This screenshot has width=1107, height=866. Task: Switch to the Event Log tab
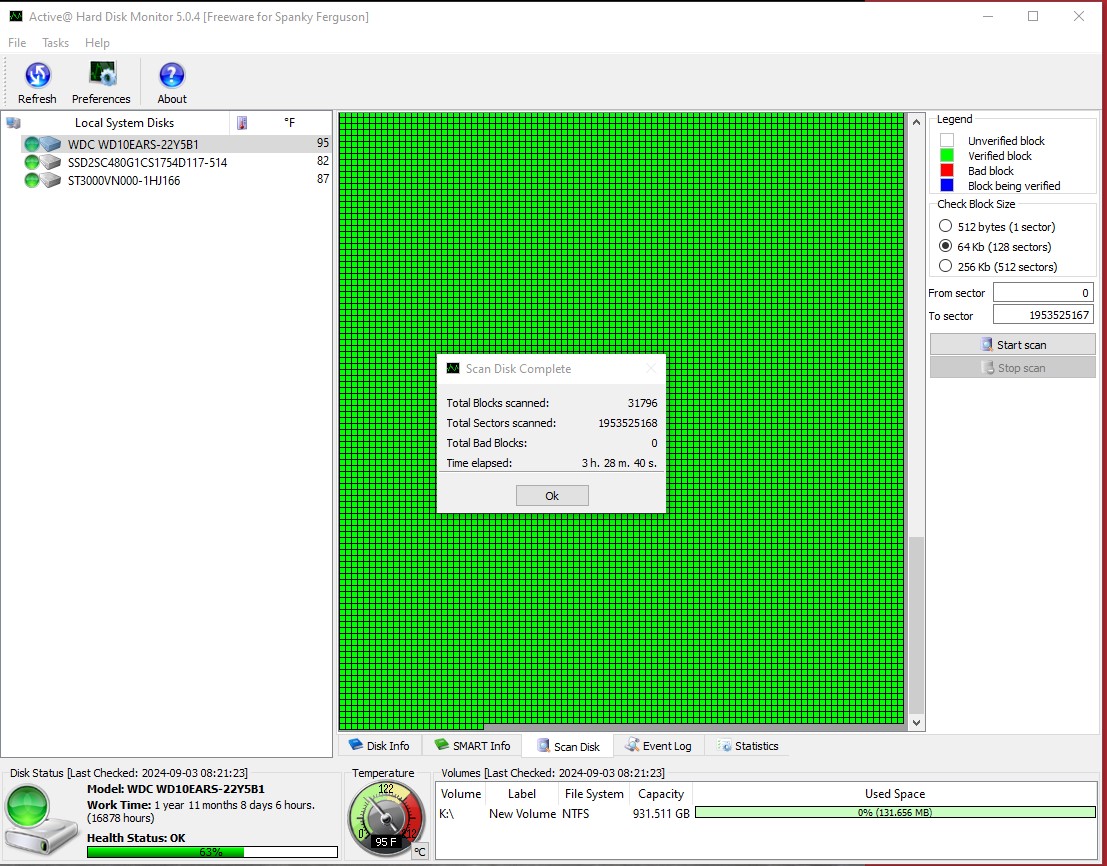click(x=657, y=746)
